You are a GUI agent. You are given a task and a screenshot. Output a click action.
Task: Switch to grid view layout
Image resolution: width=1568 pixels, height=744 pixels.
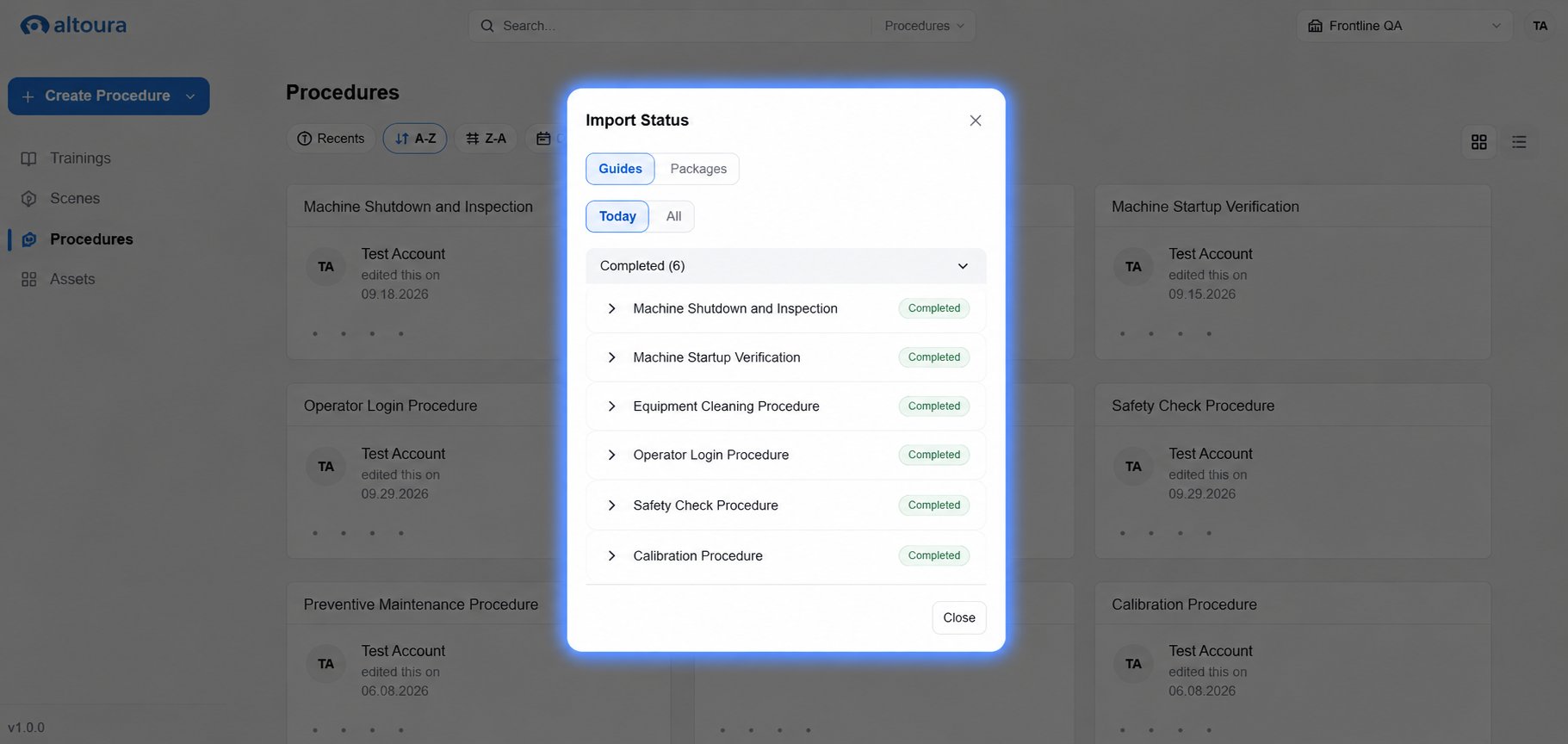tap(1479, 142)
